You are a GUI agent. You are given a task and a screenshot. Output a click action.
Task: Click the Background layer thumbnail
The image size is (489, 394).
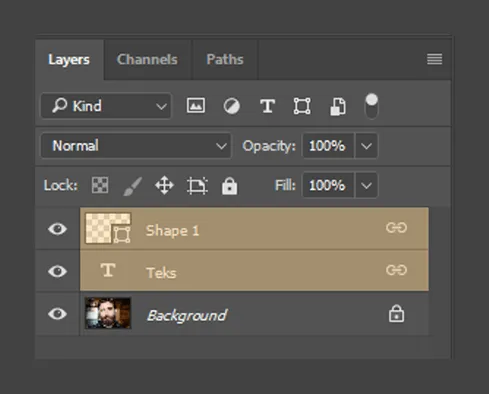(x=108, y=313)
